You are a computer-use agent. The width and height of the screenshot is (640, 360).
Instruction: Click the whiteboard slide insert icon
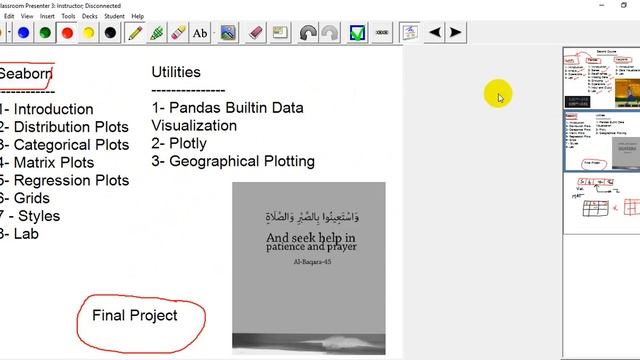coord(280,33)
